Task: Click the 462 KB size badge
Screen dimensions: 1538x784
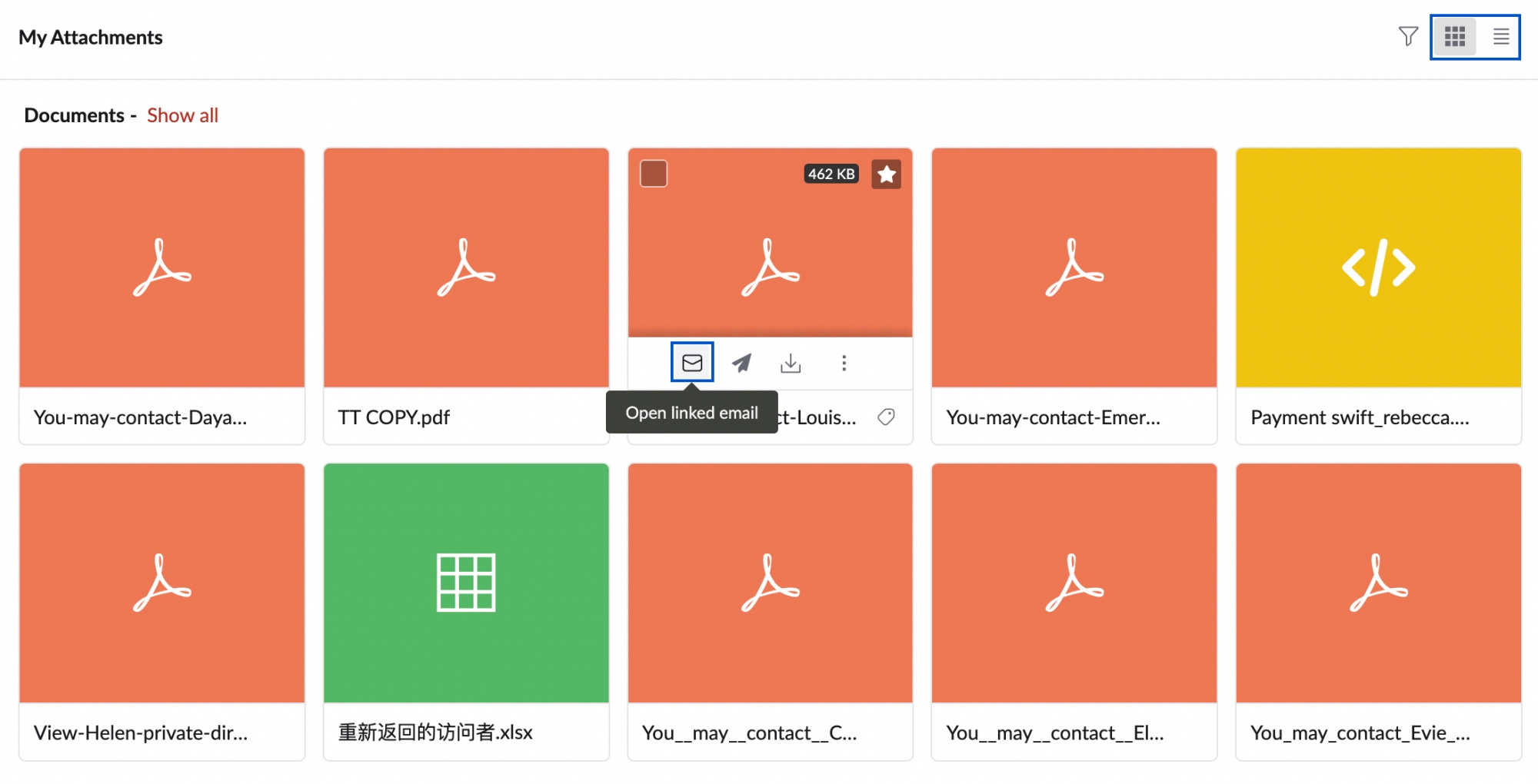Action: [831, 174]
